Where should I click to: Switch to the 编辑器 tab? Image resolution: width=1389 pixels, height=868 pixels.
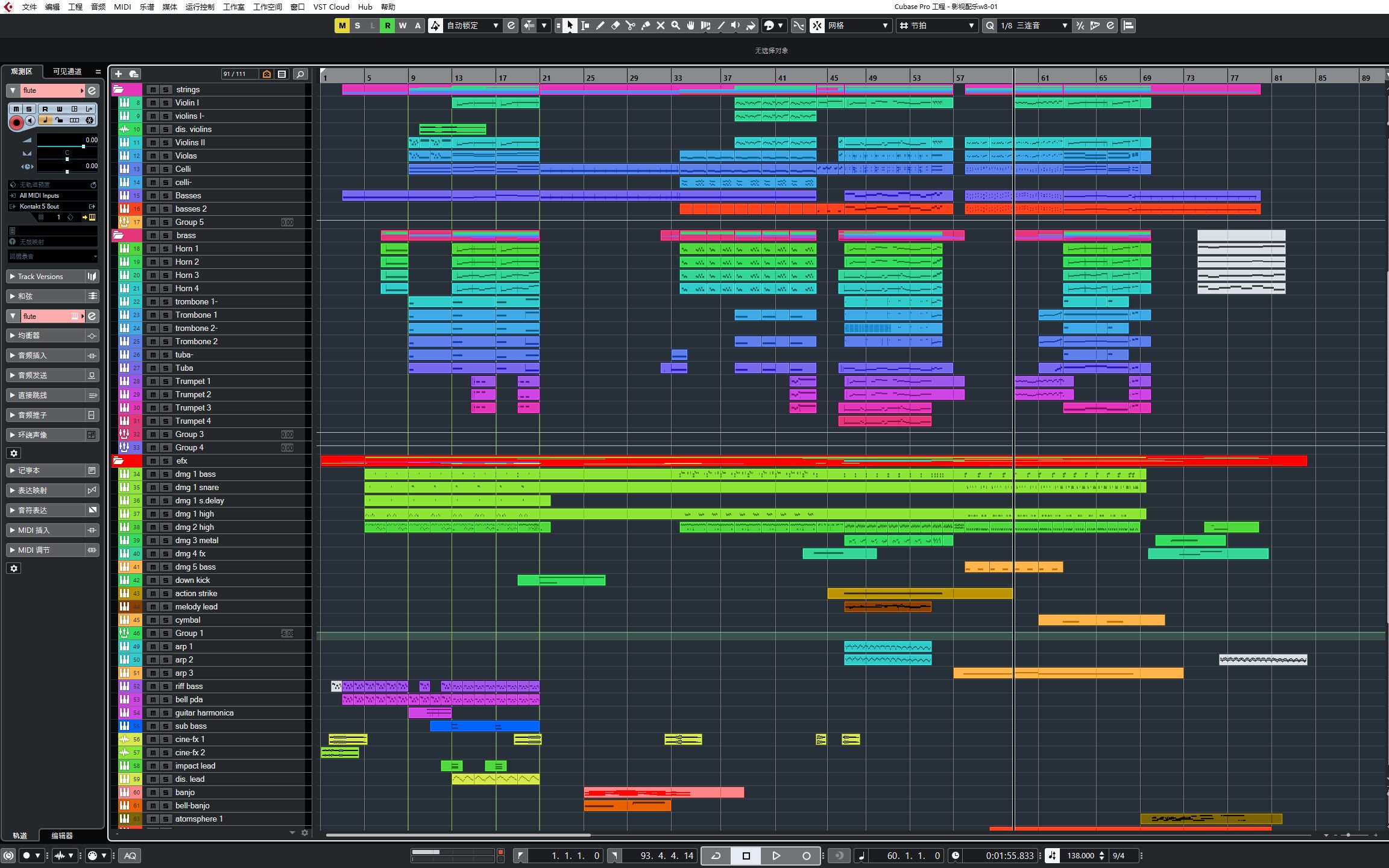[x=62, y=835]
